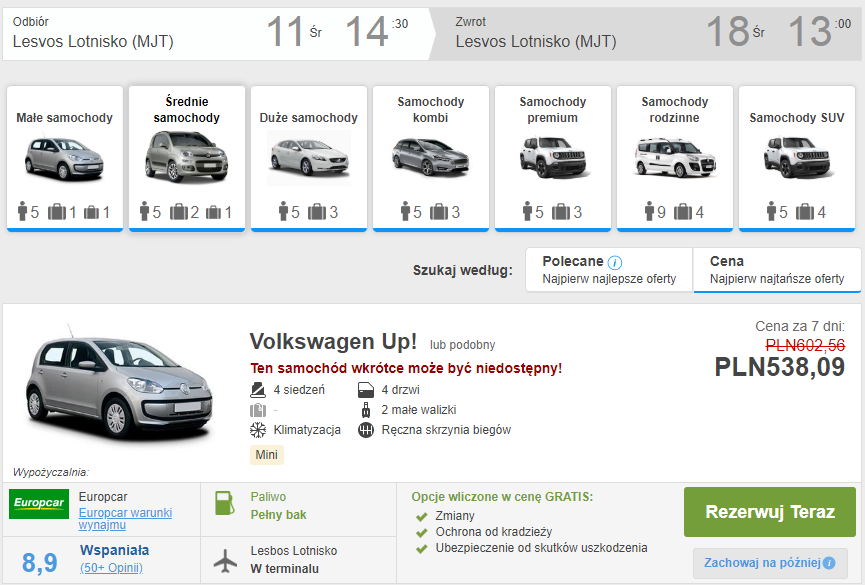Pick the Samochody rodzinne category
This screenshot has height=585, width=865.
pyautogui.click(x=675, y=158)
